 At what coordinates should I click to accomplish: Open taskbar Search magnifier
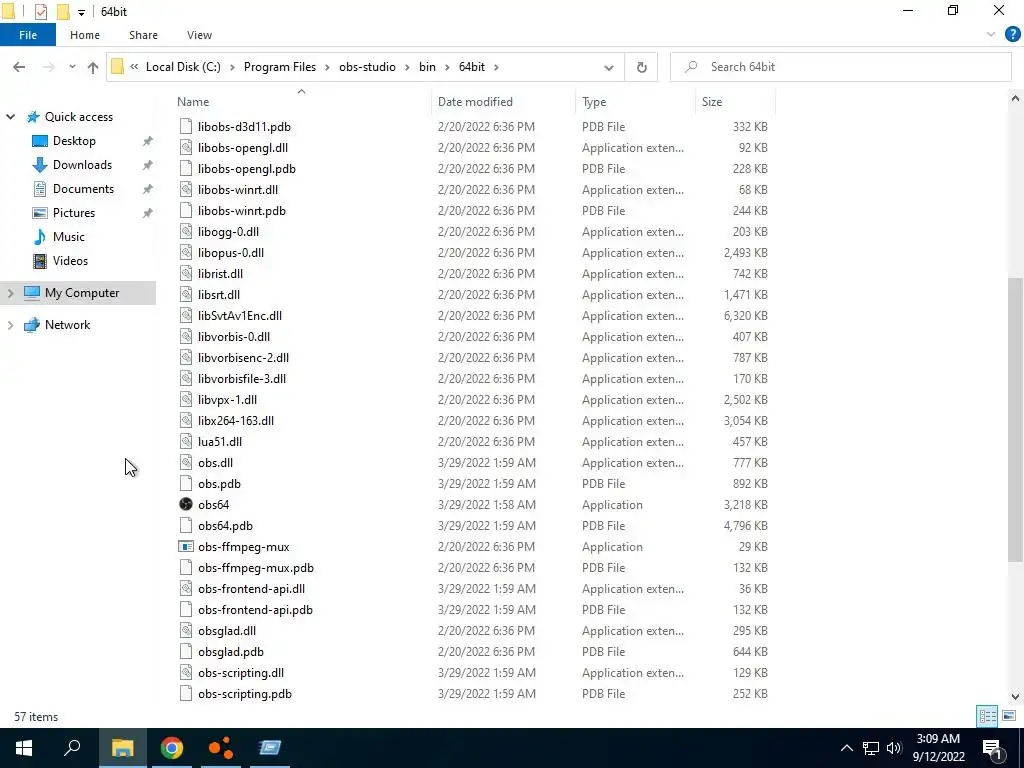click(x=72, y=748)
